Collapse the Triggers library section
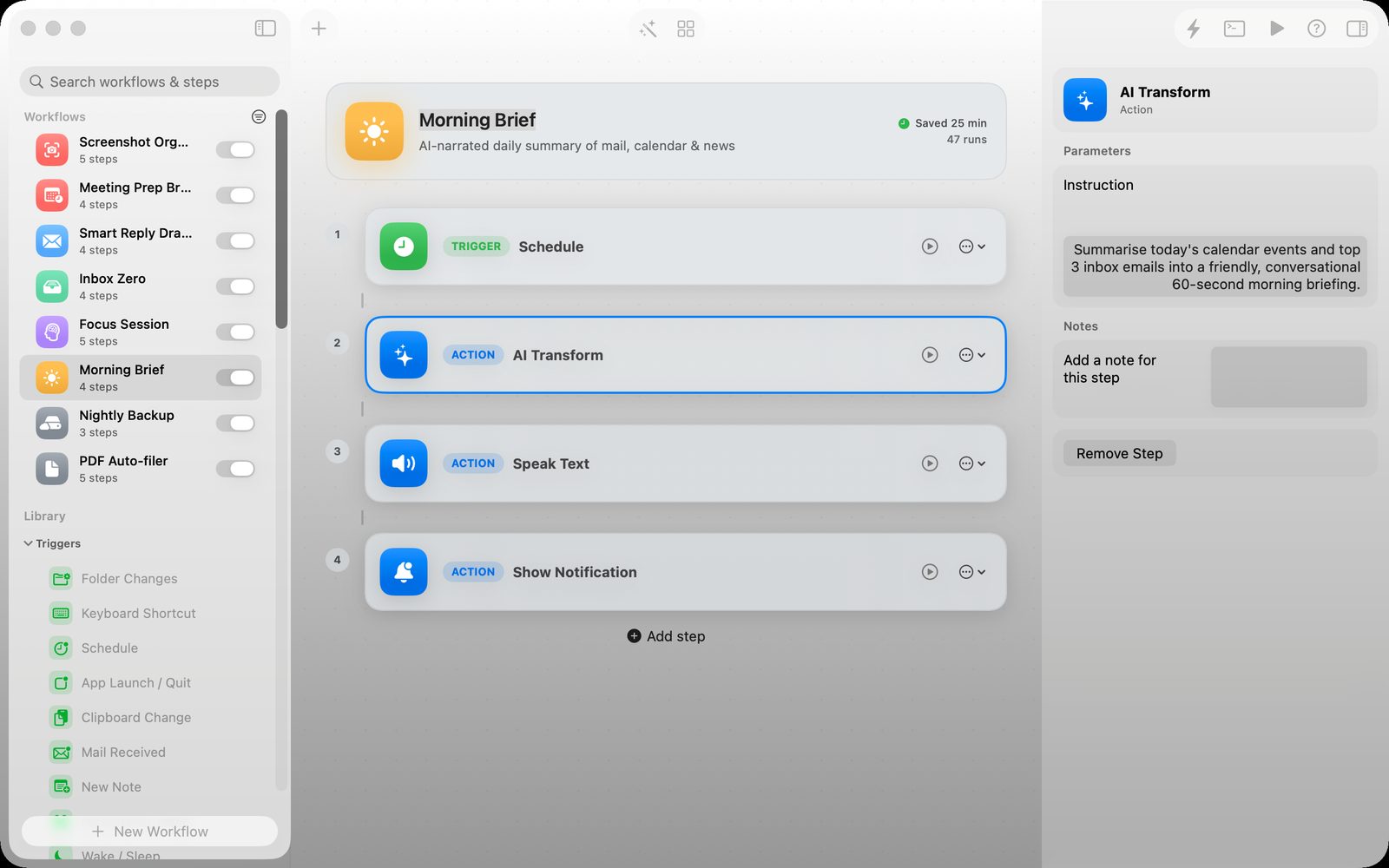The width and height of the screenshot is (1389, 868). pos(29,543)
